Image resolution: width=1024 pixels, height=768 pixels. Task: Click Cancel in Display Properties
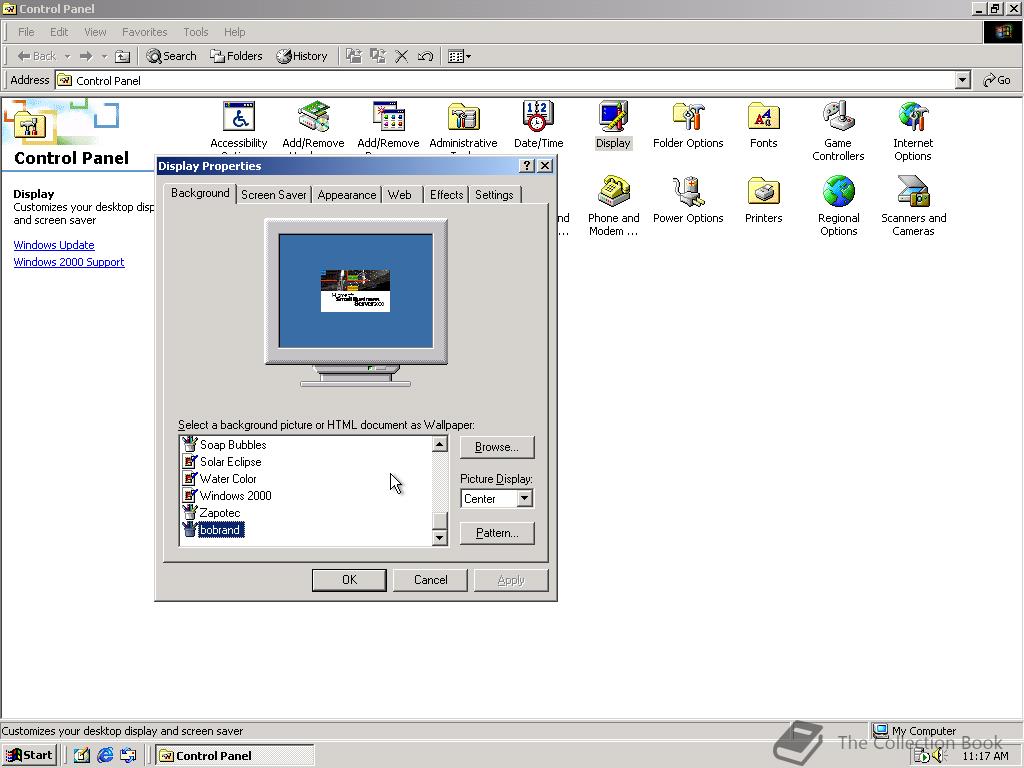point(430,580)
